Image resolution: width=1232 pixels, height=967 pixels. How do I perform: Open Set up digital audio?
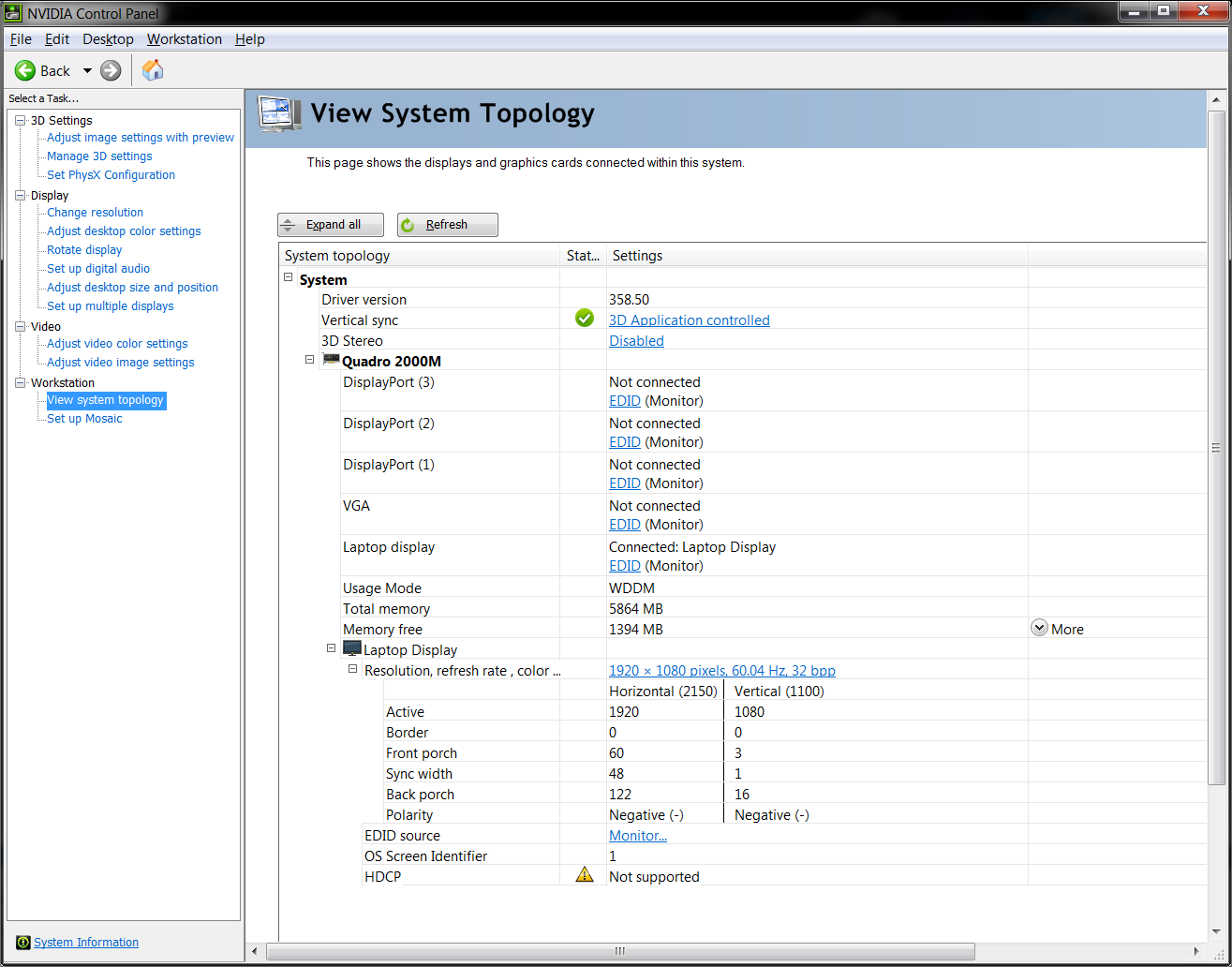coord(98,269)
